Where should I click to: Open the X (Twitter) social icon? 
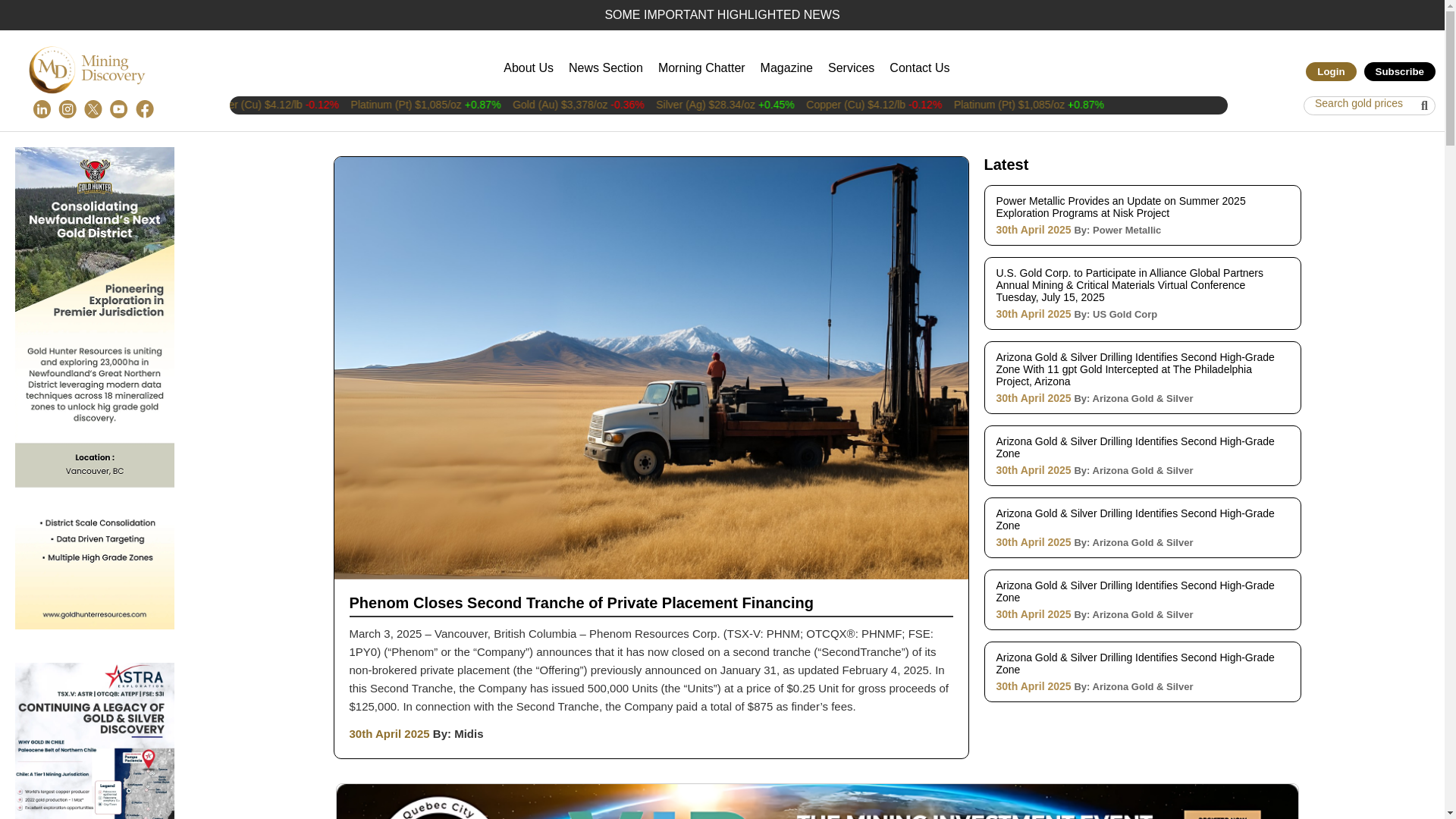point(93,109)
